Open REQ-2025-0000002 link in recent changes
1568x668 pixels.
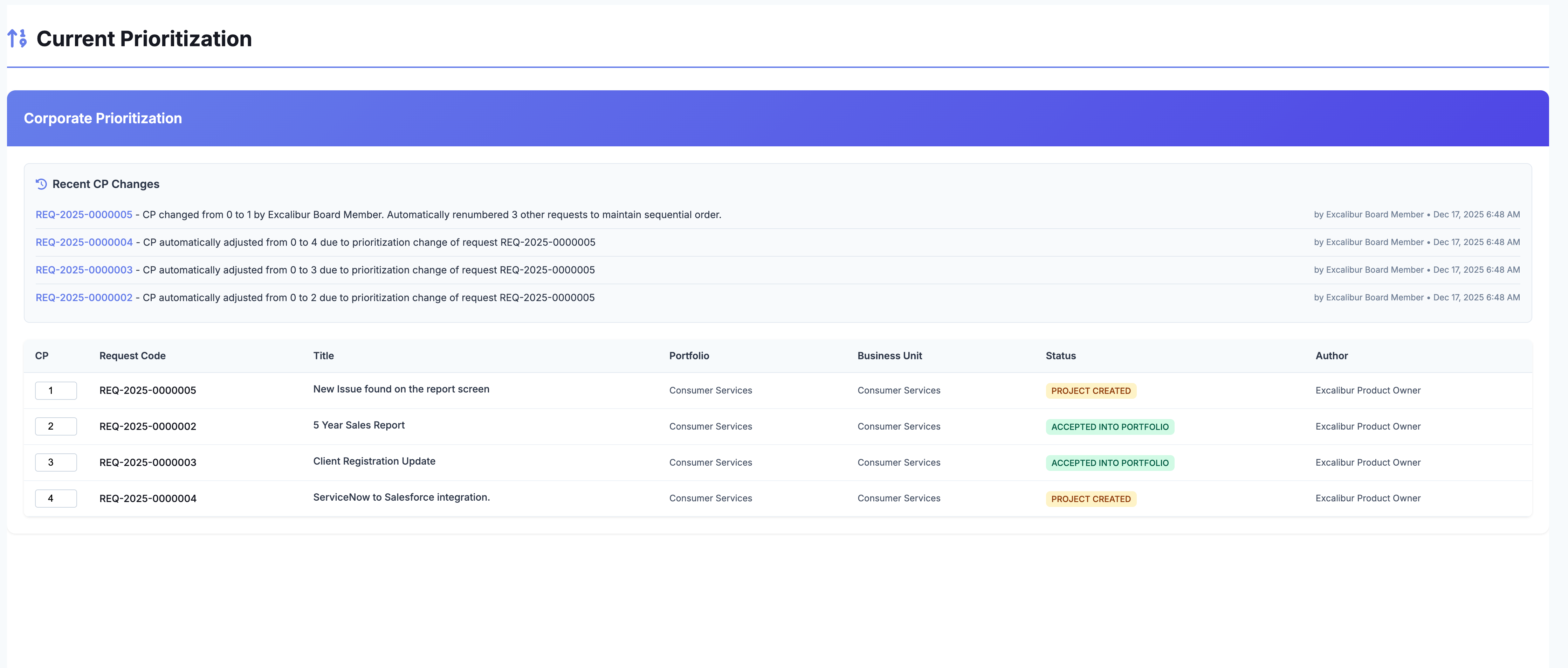pos(84,298)
